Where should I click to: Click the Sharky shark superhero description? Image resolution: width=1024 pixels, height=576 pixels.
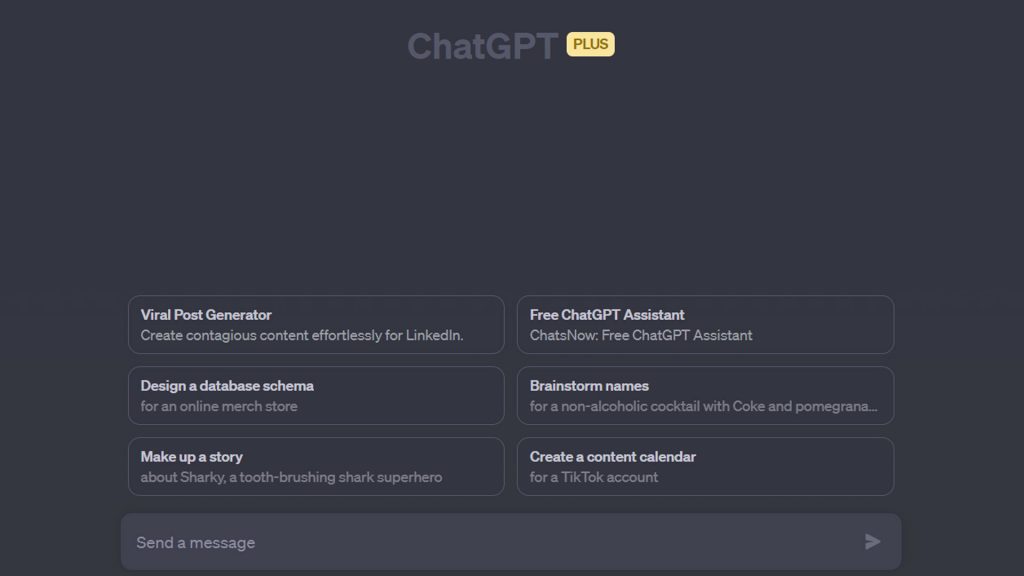pos(291,478)
